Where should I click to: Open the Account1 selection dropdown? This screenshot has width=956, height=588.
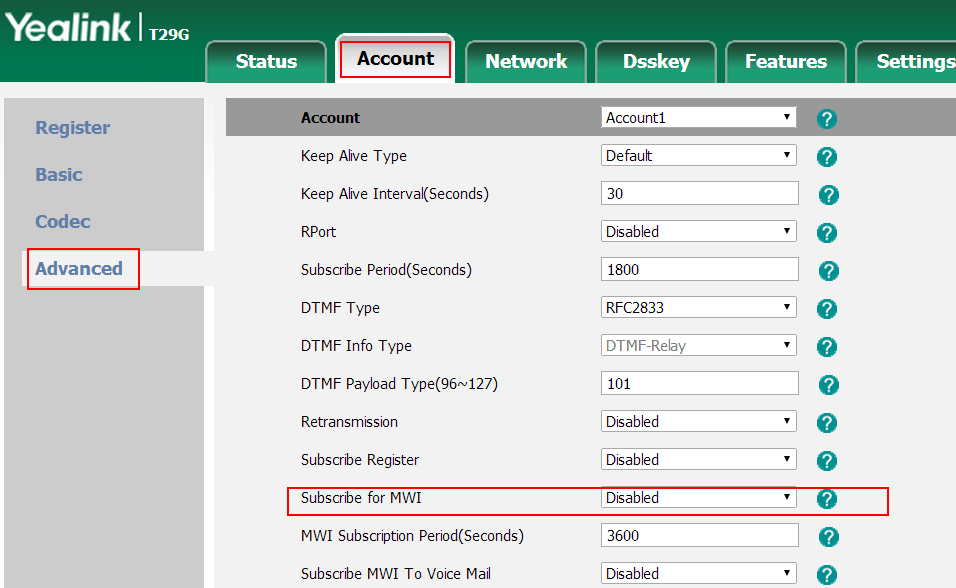tap(699, 118)
